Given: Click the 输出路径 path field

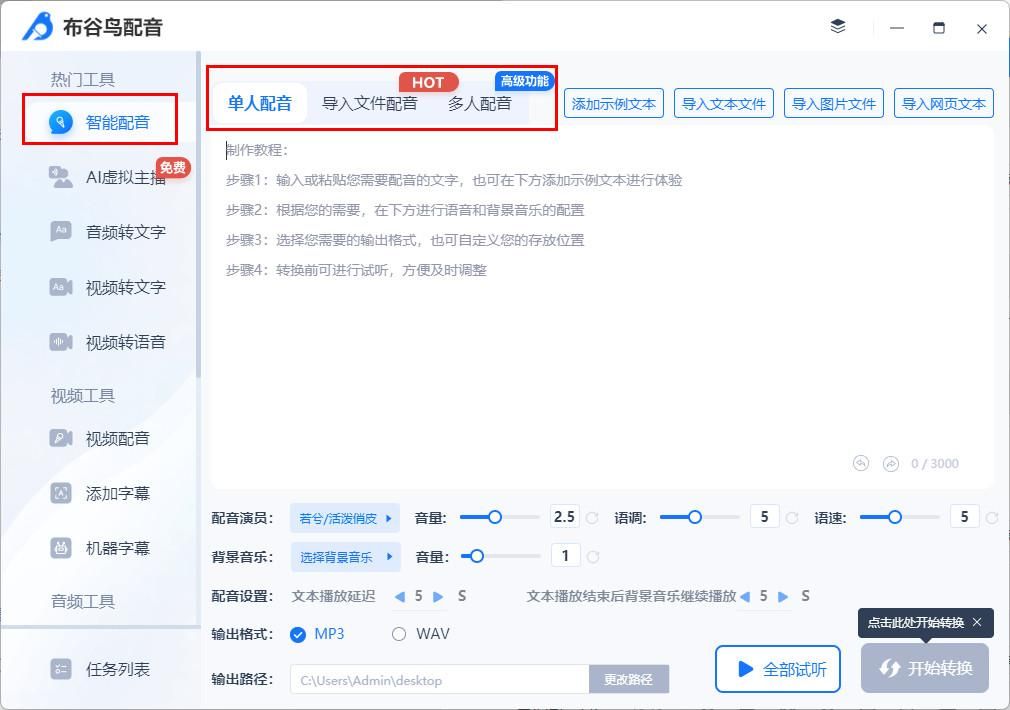Looking at the screenshot, I should coord(439,680).
